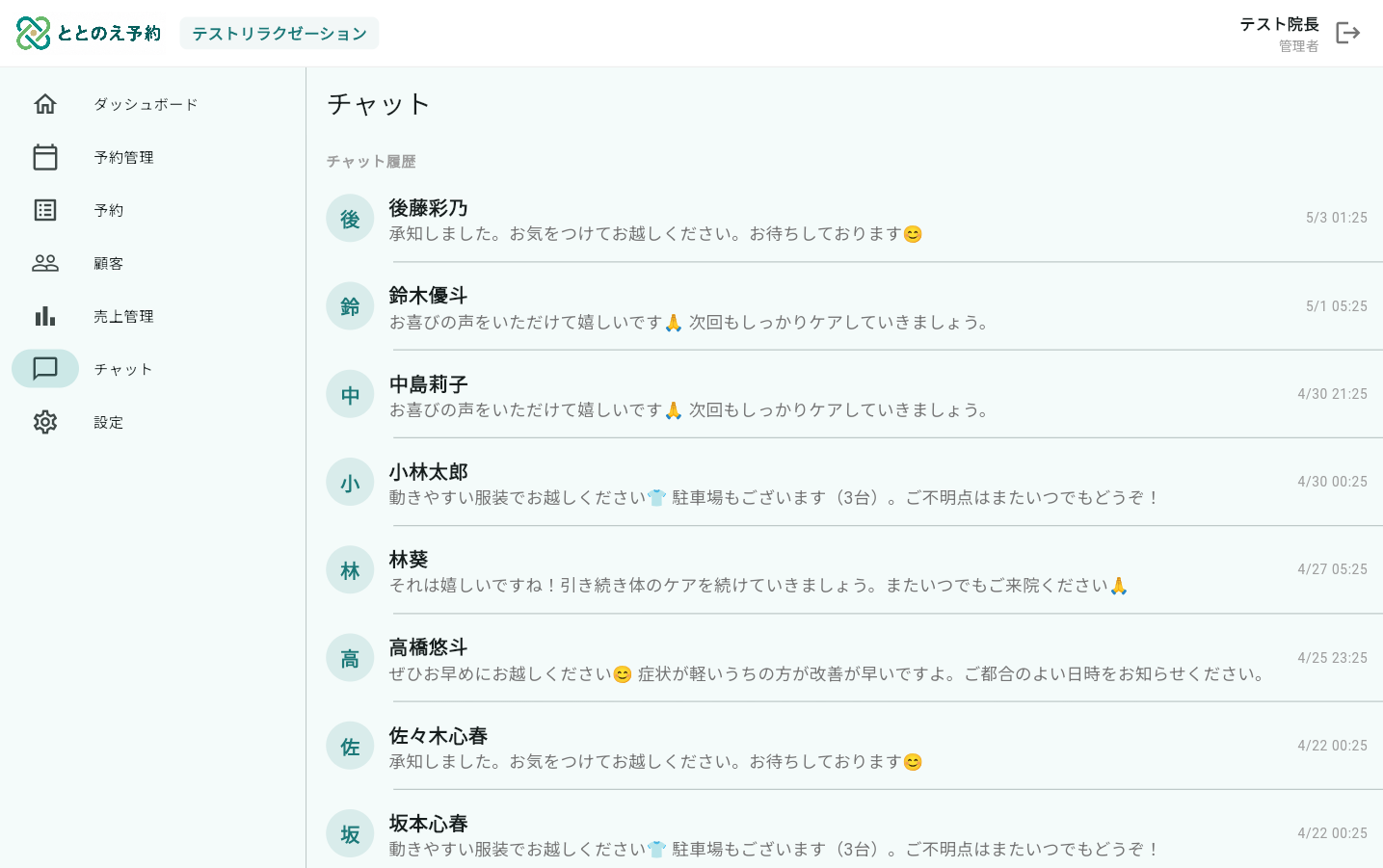Image resolution: width=1383 pixels, height=868 pixels.
Task: Navigate to 売上管理 sidebar label
Action: pos(123,316)
